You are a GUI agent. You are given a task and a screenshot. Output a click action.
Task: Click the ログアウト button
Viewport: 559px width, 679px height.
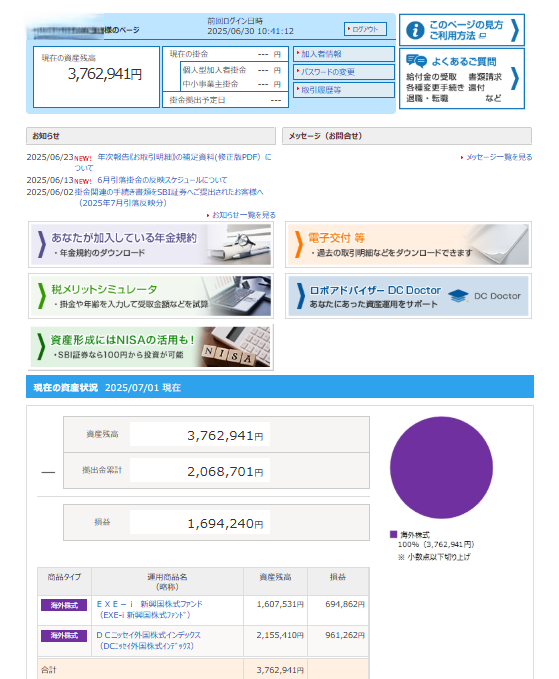click(365, 29)
